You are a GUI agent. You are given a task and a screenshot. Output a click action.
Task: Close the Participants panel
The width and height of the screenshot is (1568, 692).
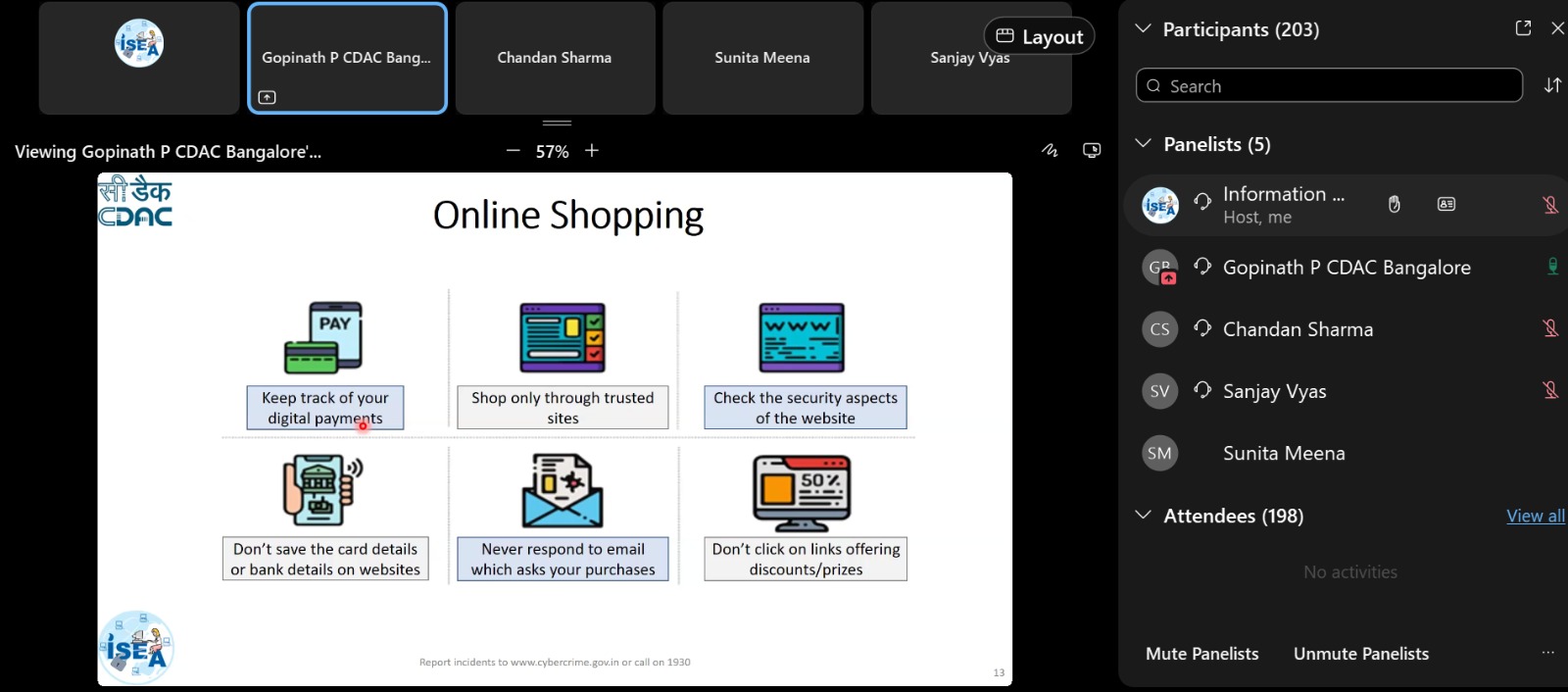pos(1557,28)
